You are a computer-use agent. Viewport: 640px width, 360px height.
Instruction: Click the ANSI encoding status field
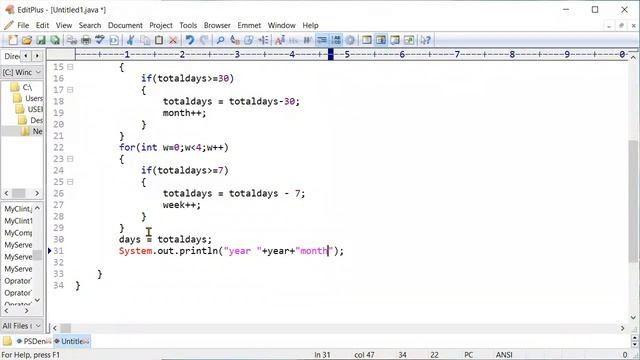(504, 355)
